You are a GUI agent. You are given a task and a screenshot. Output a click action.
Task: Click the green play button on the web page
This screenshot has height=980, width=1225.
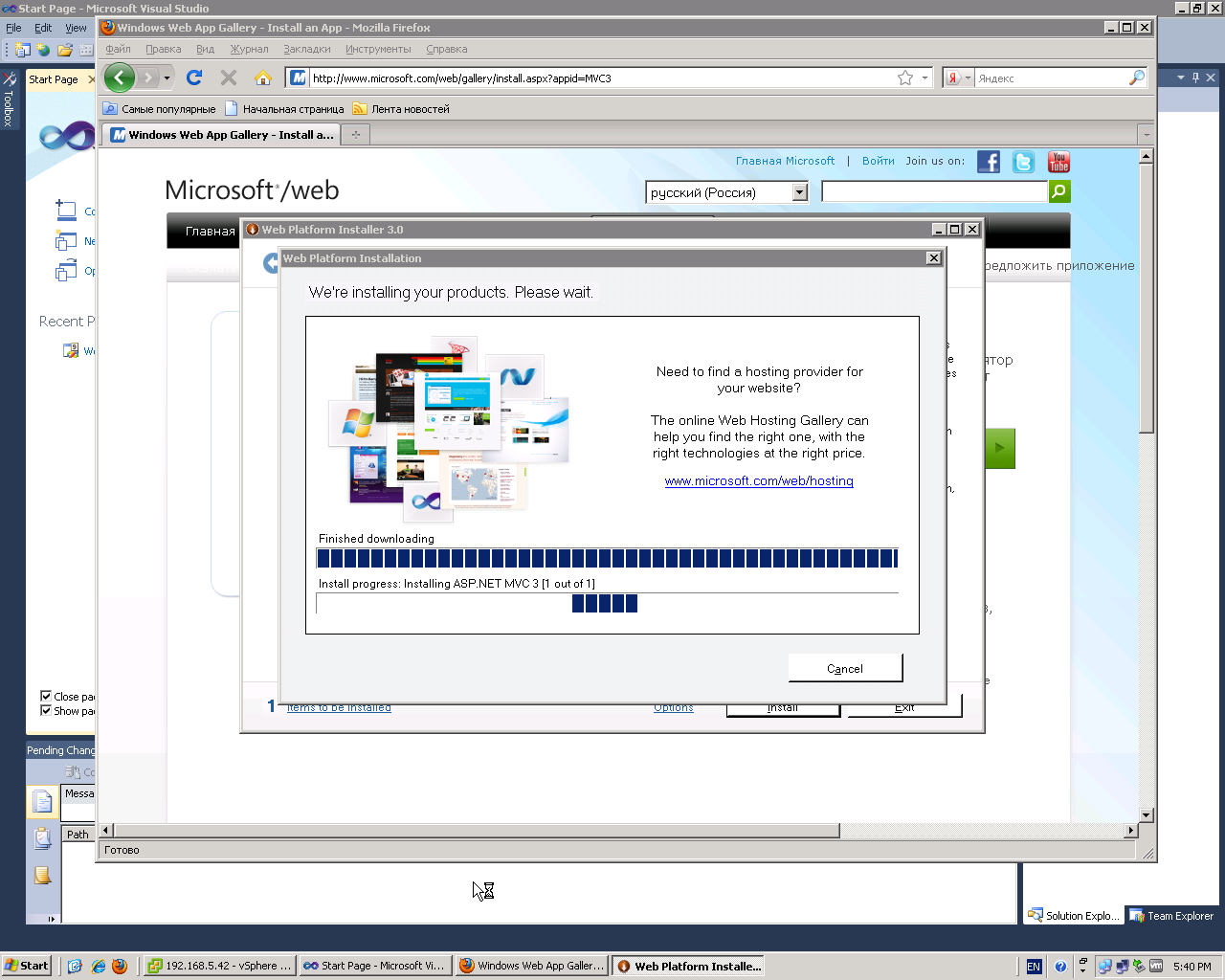1000,448
